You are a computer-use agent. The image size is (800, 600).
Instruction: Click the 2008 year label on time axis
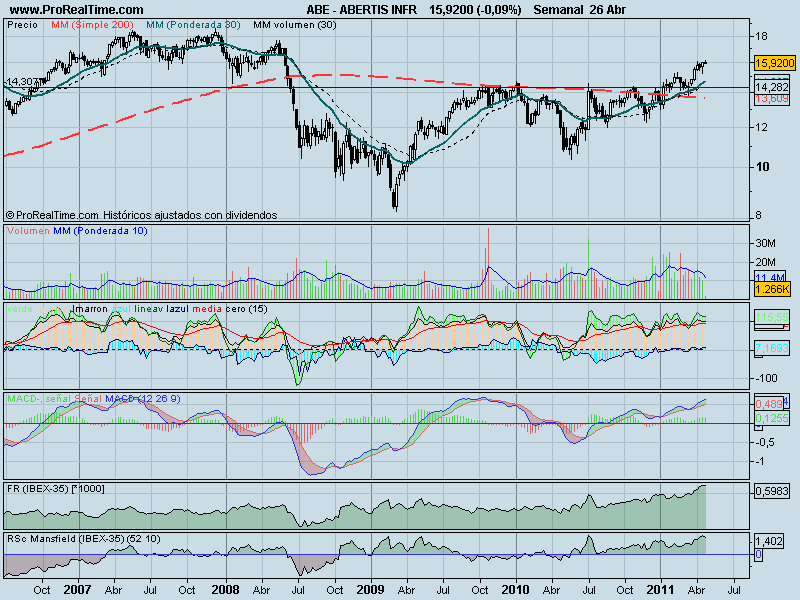[x=225, y=590]
